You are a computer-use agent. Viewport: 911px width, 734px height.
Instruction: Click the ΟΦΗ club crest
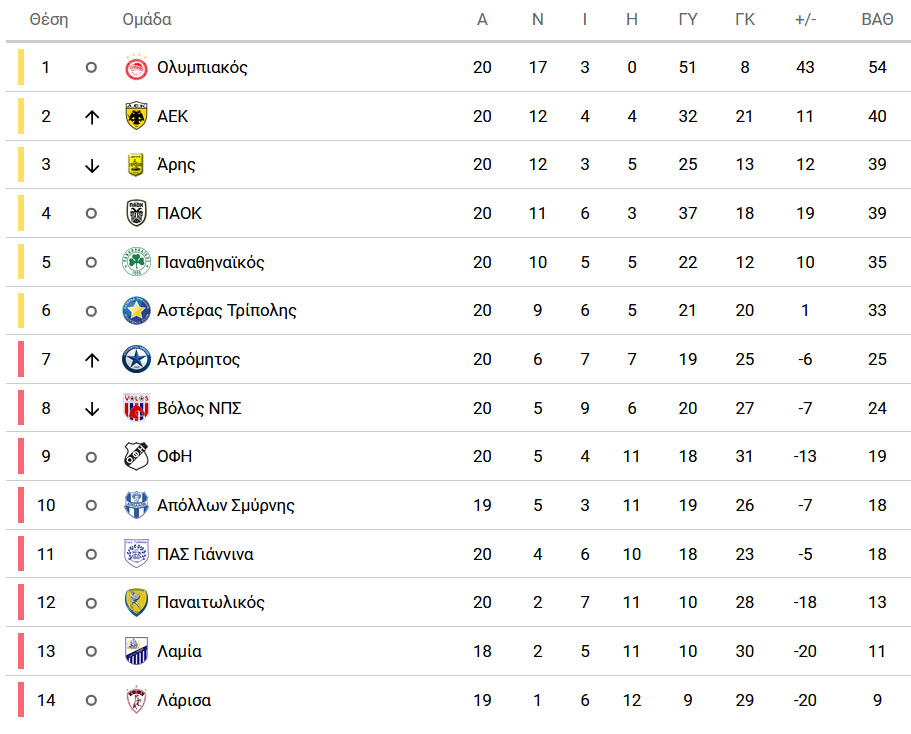click(137, 456)
